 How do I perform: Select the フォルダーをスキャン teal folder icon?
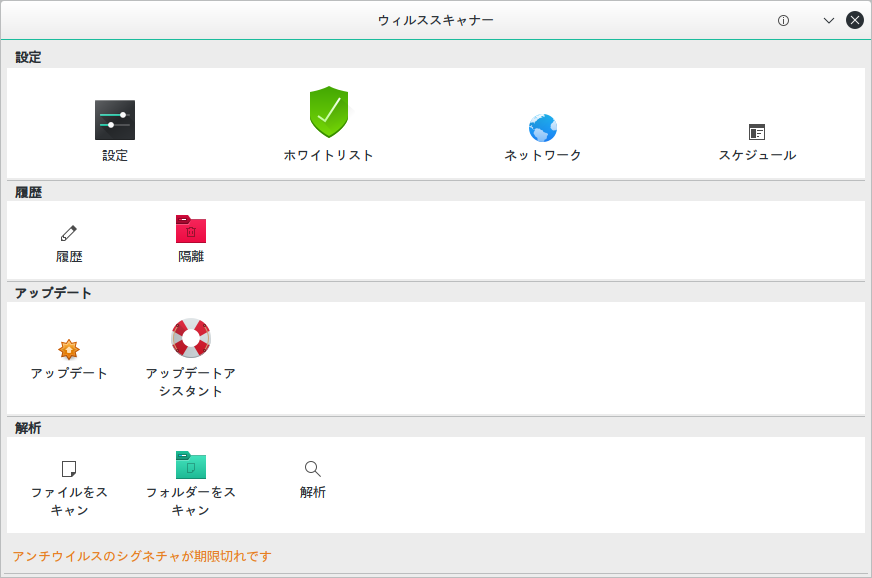191,465
